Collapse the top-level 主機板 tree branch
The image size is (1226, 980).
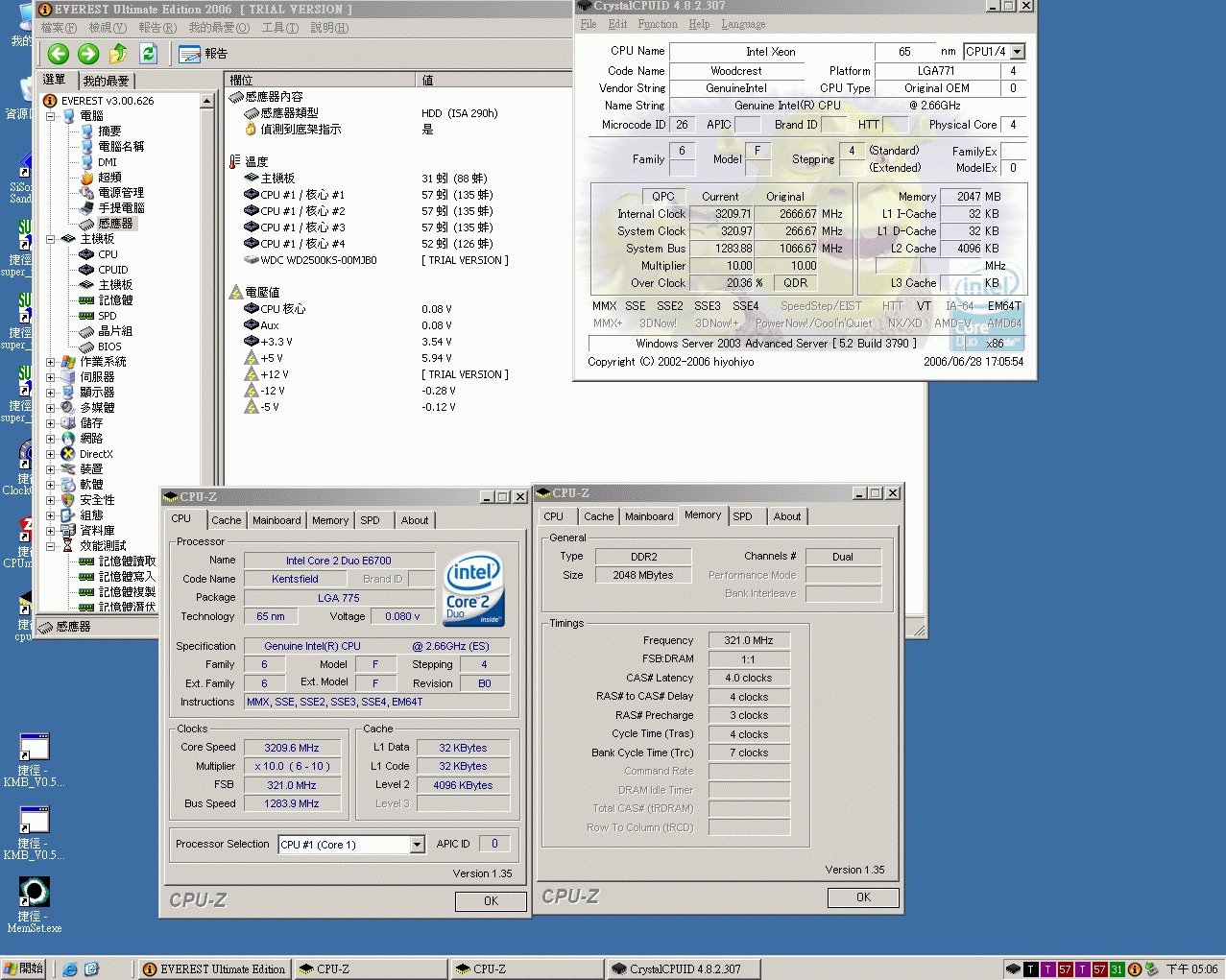coord(51,239)
